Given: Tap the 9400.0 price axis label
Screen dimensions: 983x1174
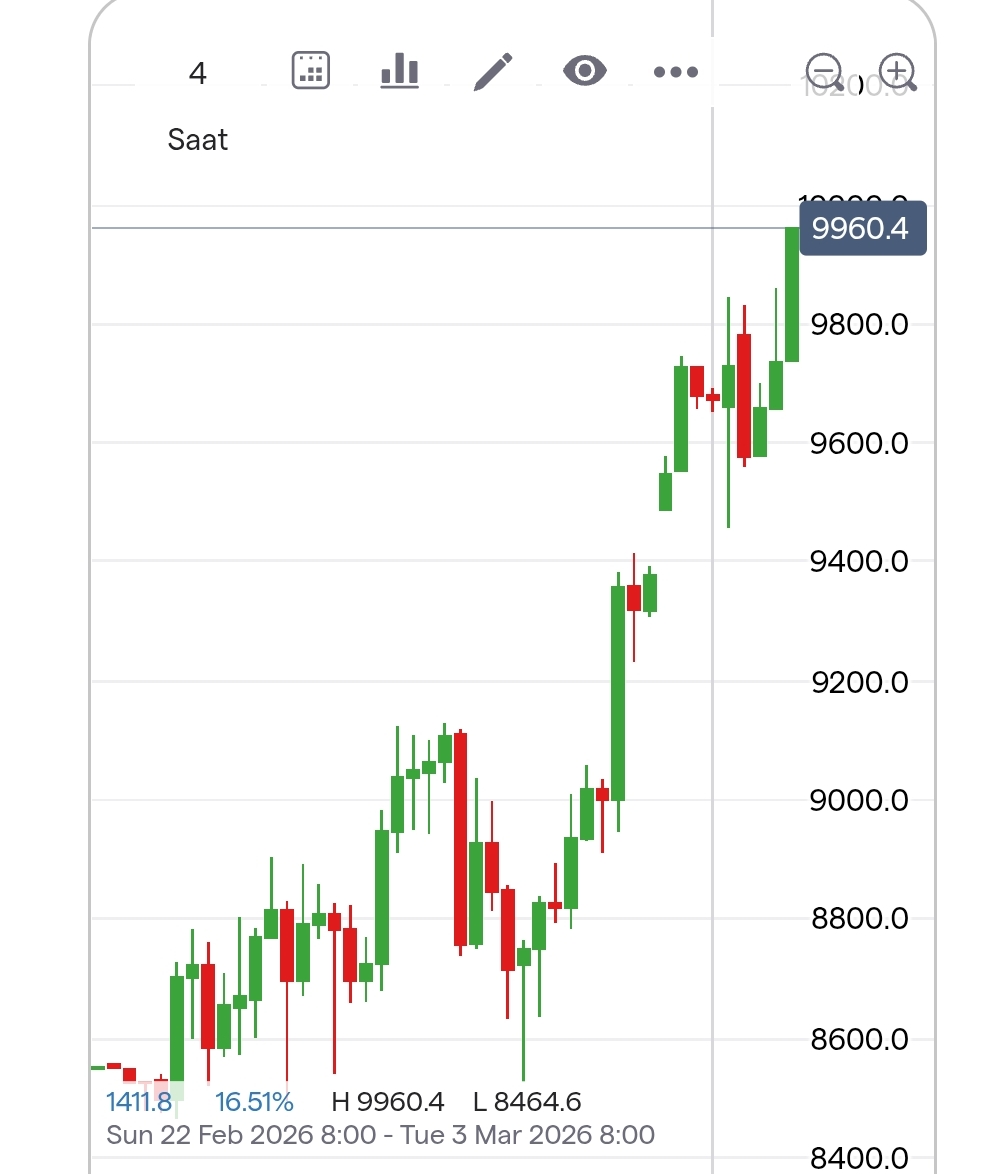Looking at the screenshot, I should pos(860,561).
